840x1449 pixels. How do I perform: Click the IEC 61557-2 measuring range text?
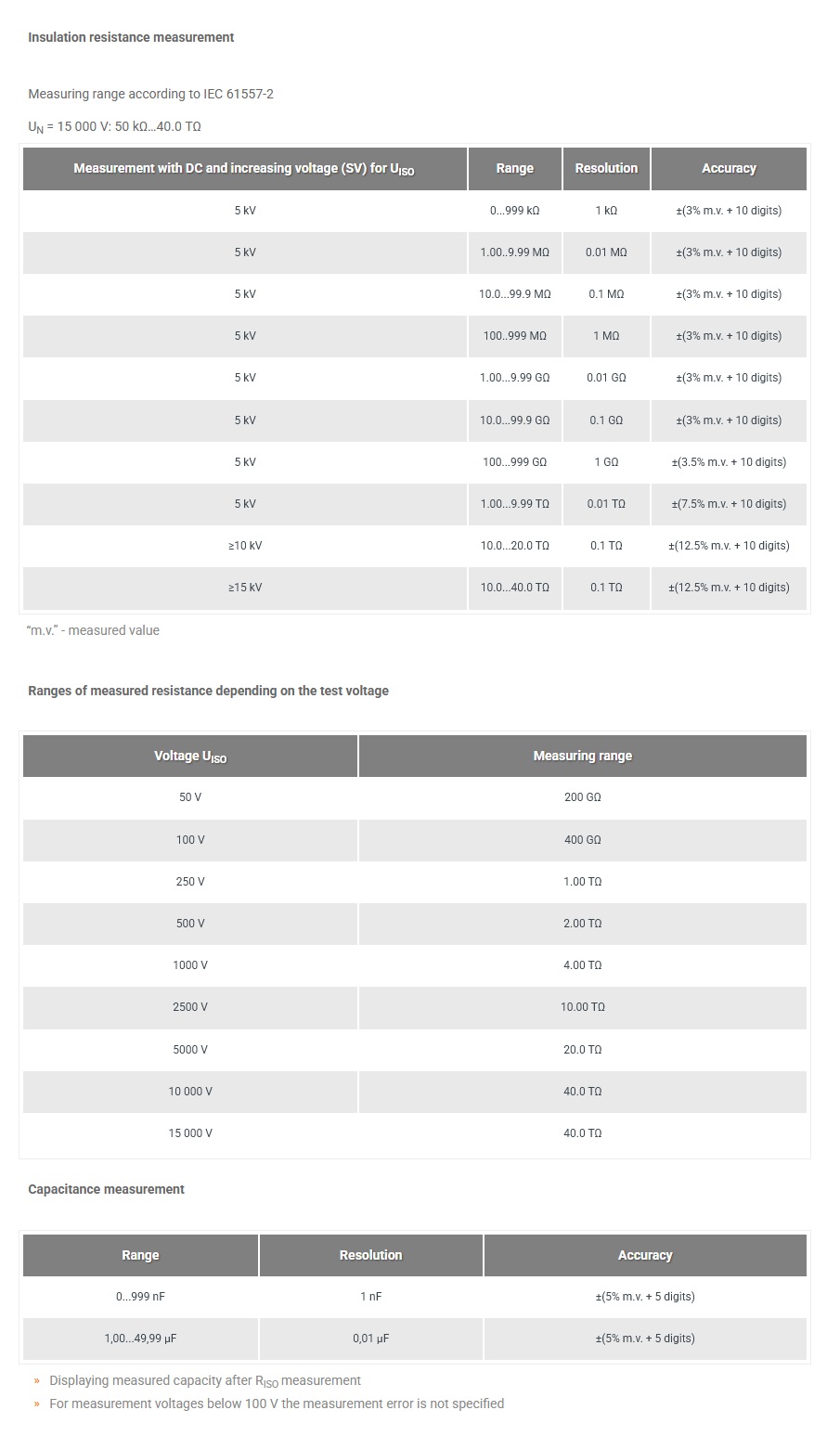click(150, 94)
